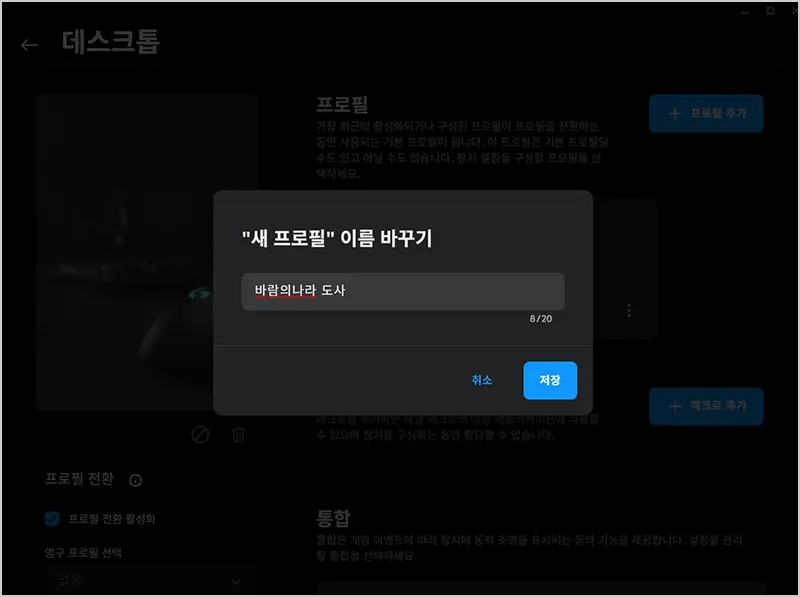Viewport: 800px width, 597px height.
Task: Click the back arrow next to 데스크톱
Action: click(29, 45)
